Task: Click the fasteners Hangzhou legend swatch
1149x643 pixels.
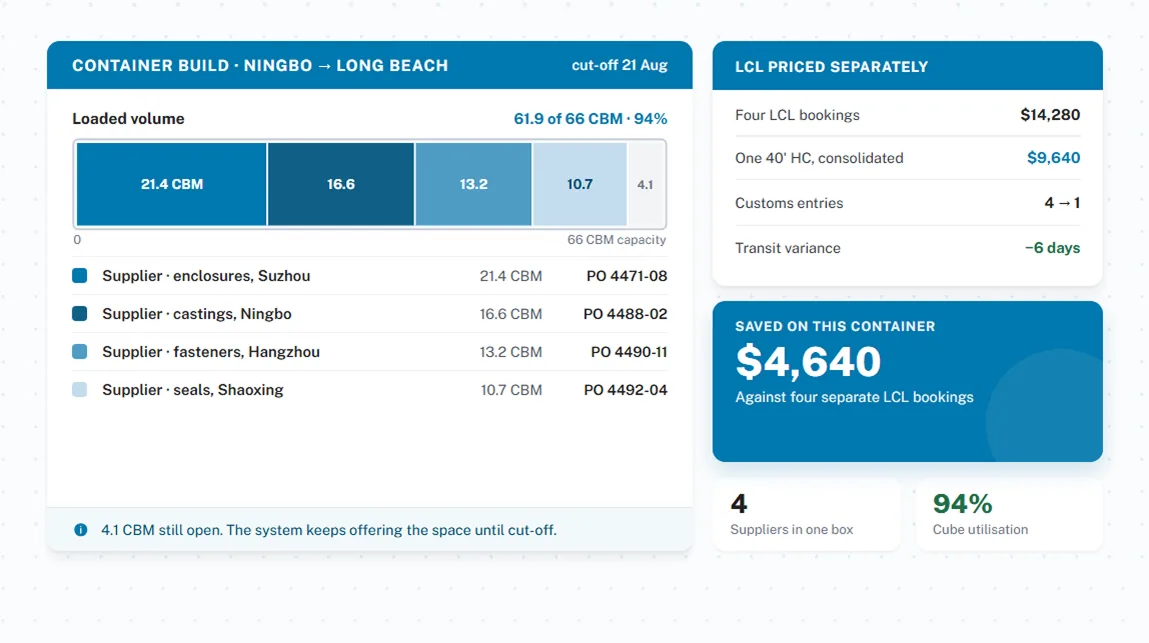Action: 80,352
